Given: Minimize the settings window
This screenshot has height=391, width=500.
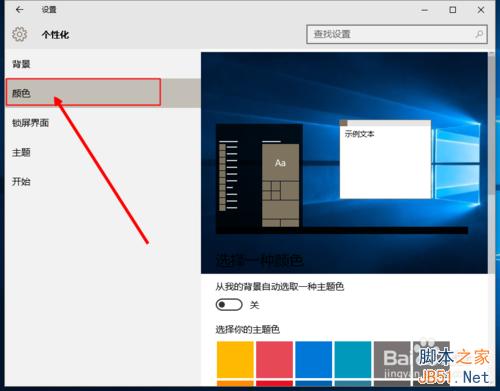Looking at the screenshot, I should tap(424, 10).
